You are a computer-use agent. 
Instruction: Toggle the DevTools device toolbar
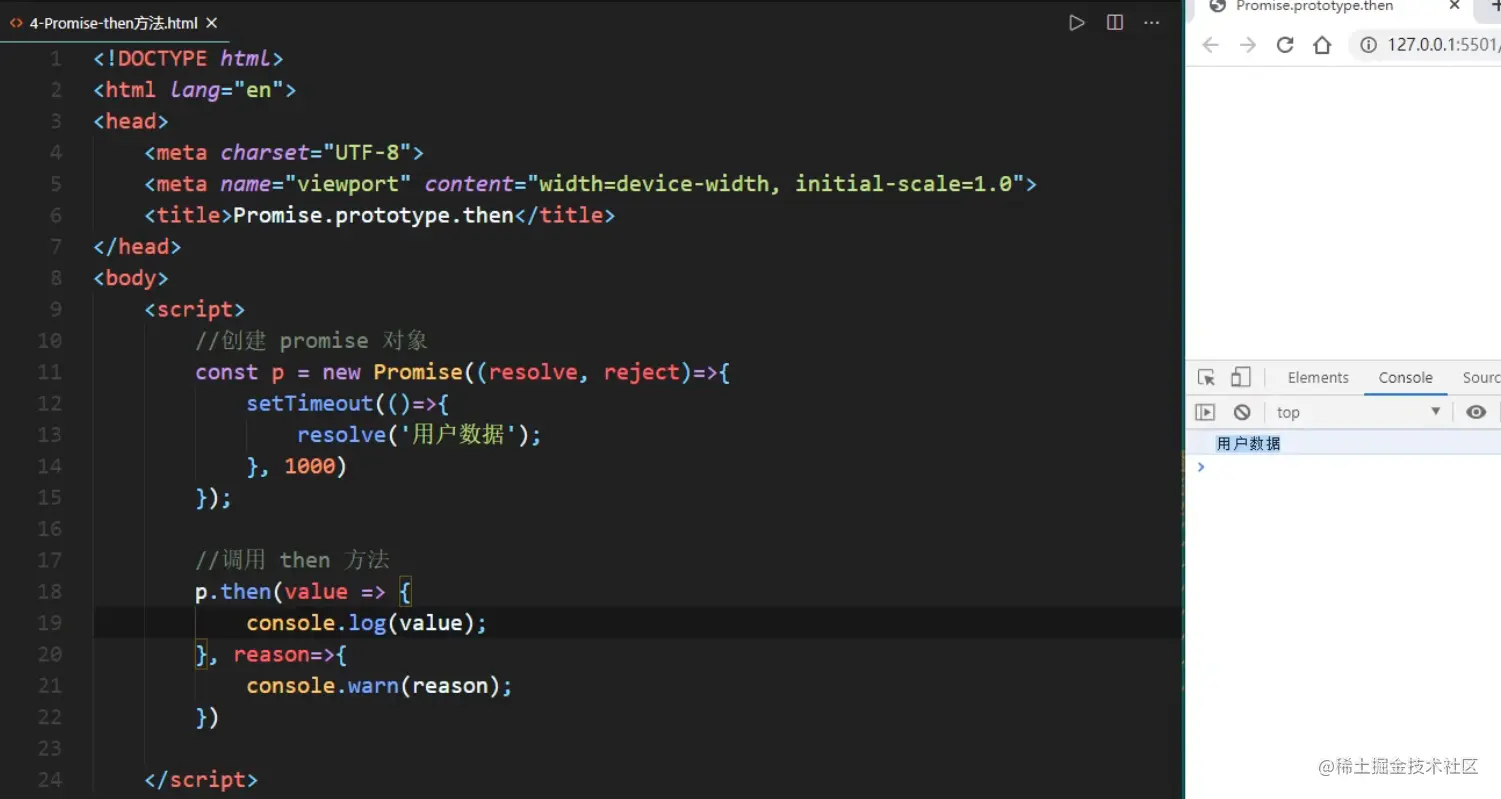coord(1240,378)
